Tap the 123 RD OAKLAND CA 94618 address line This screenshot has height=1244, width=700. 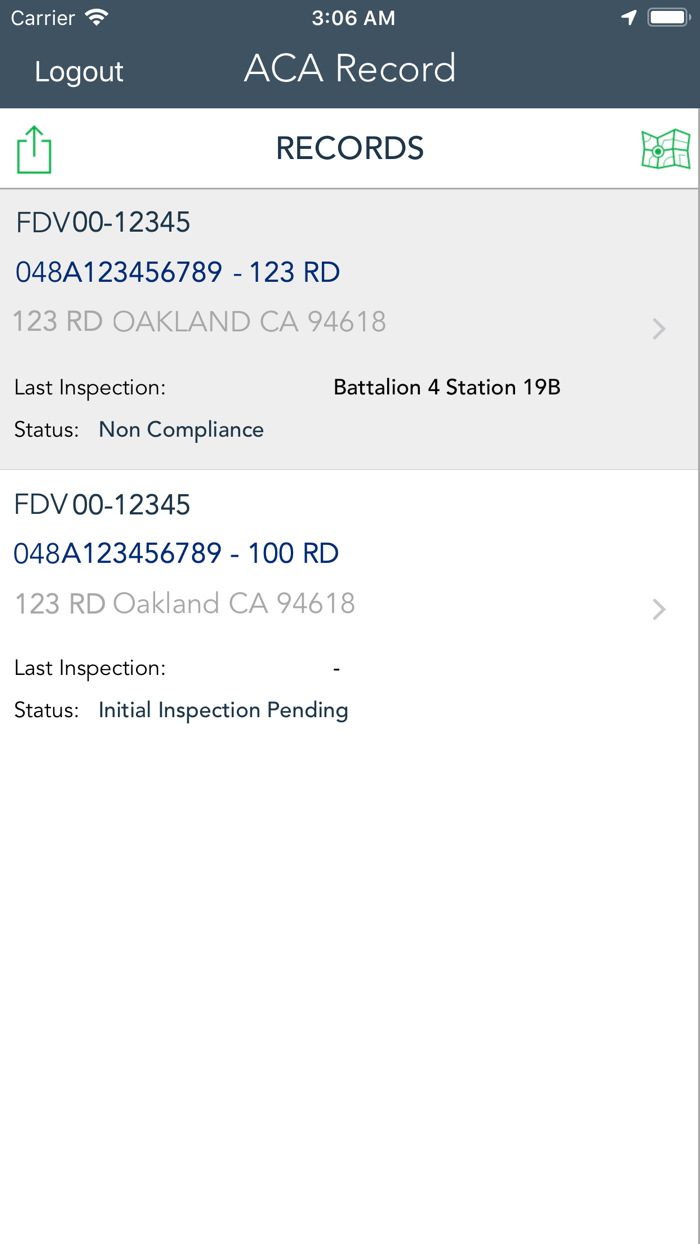(198, 321)
